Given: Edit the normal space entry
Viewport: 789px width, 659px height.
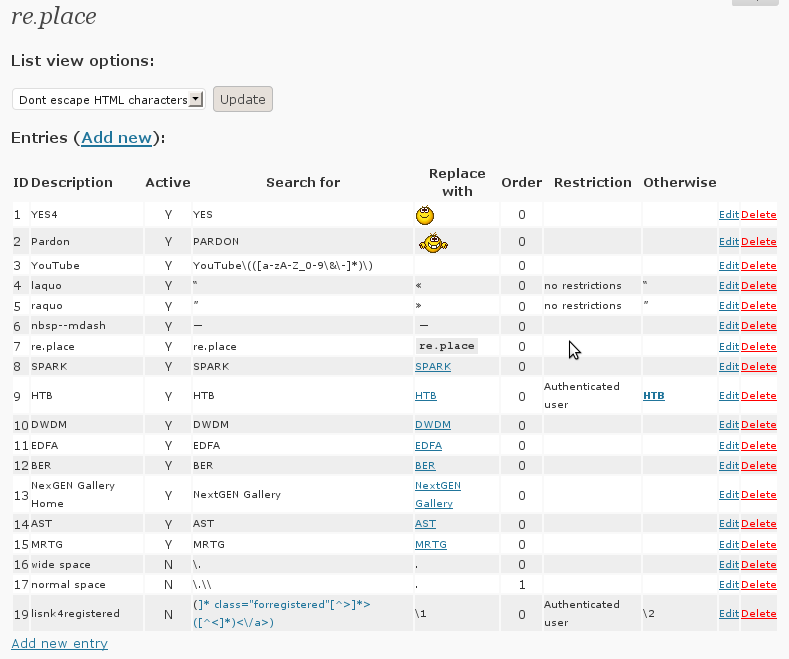Looking at the screenshot, I should click(728, 585).
